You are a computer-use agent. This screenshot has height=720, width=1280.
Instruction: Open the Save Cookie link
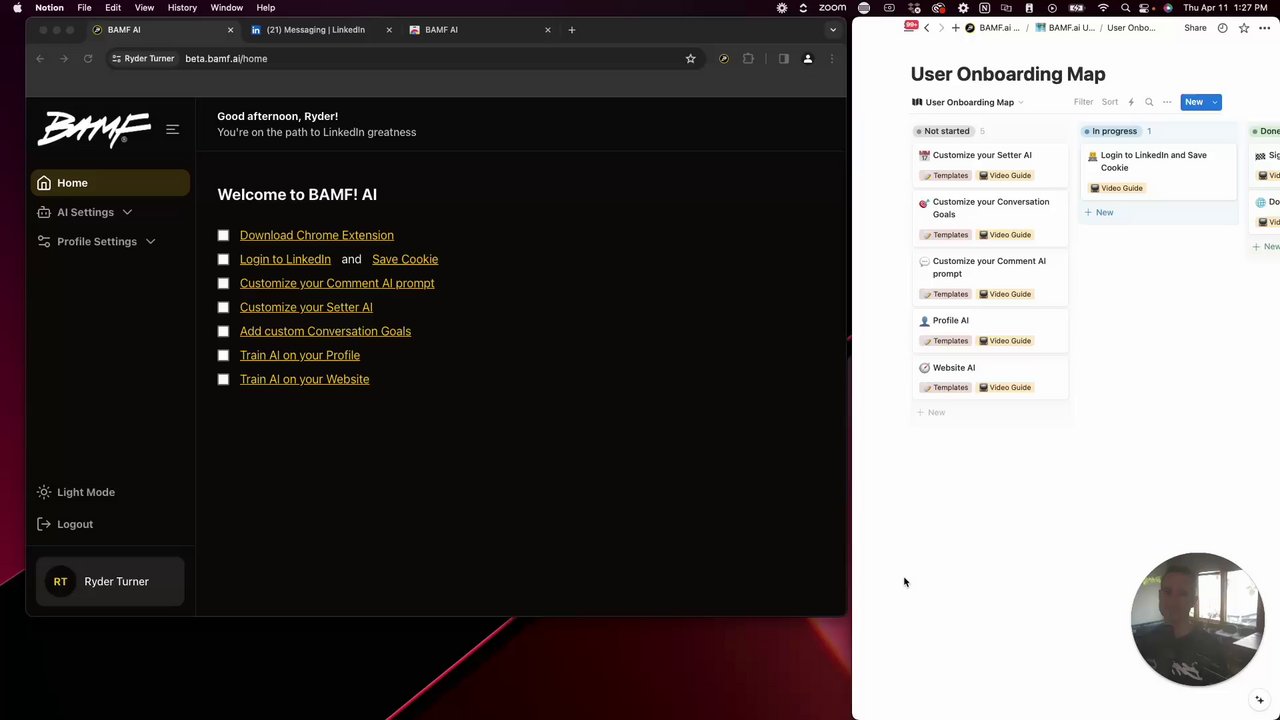[x=405, y=259]
